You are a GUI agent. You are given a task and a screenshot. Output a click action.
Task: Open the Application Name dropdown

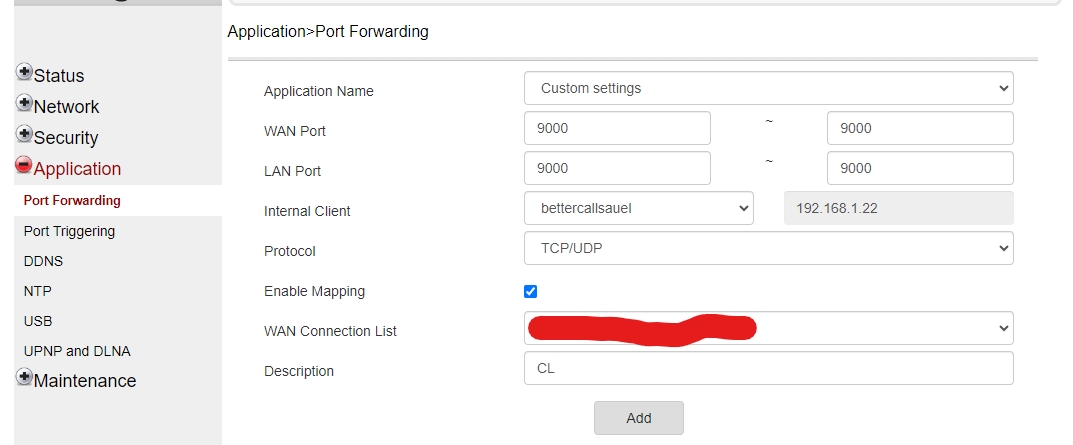coord(768,88)
